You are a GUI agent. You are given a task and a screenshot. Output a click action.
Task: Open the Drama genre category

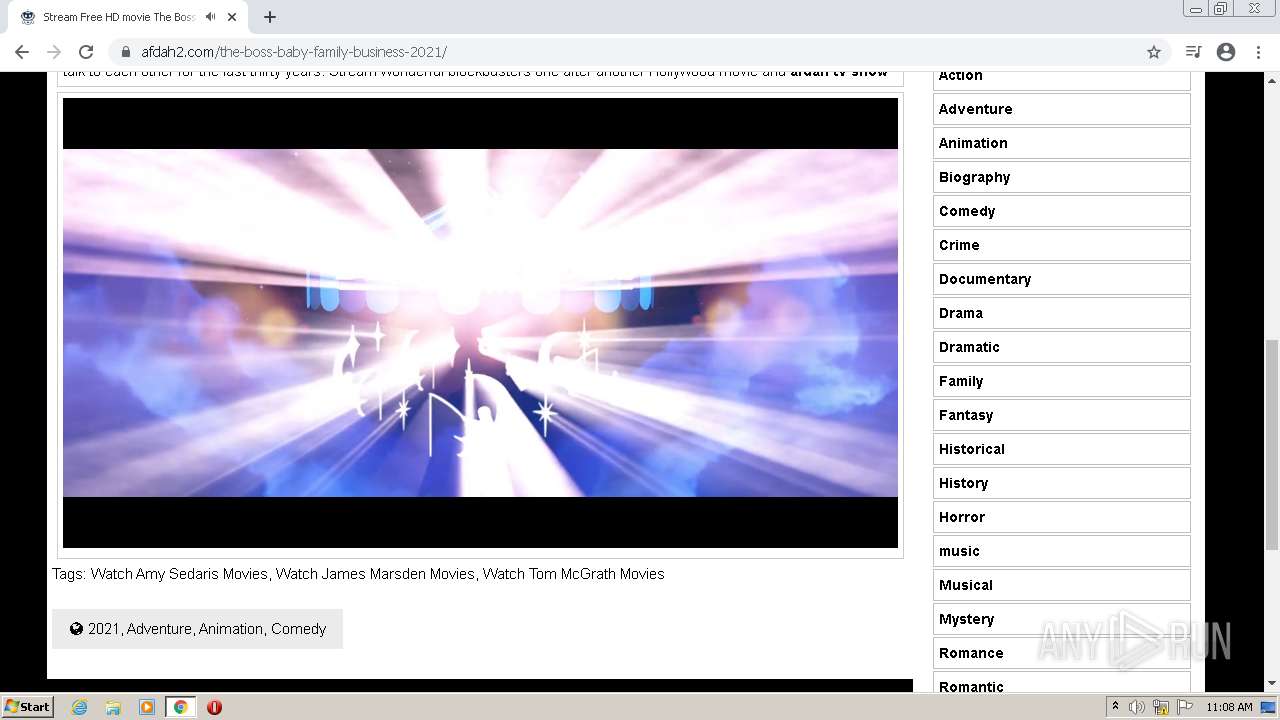[1062, 313]
